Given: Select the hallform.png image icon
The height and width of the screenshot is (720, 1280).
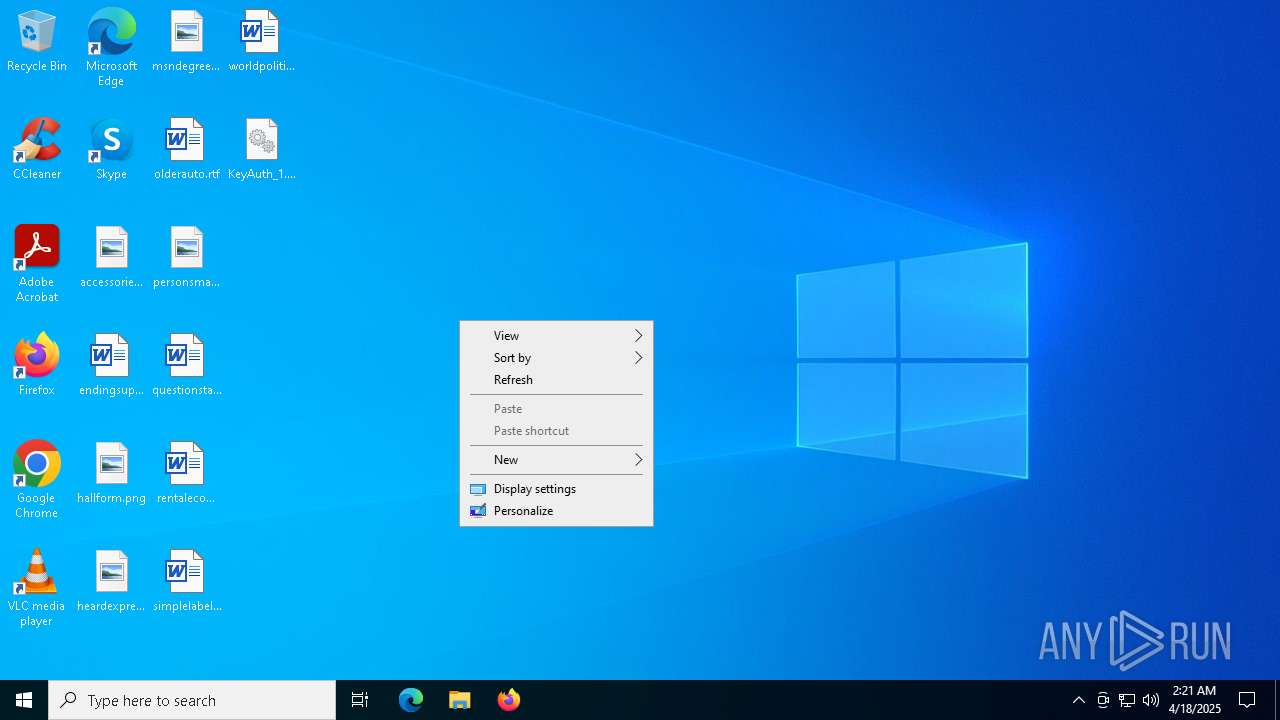Looking at the screenshot, I should [x=111, y=474].
